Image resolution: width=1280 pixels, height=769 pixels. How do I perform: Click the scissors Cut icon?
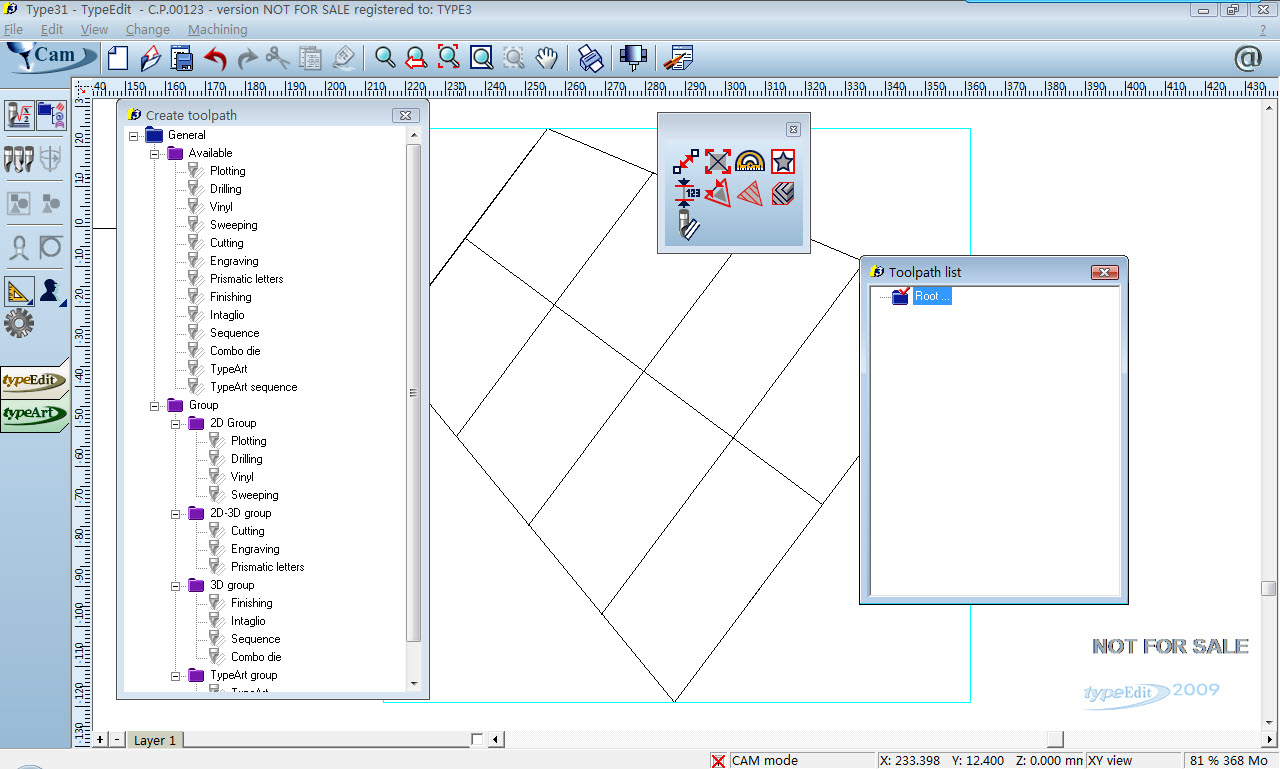click(278, 58)
